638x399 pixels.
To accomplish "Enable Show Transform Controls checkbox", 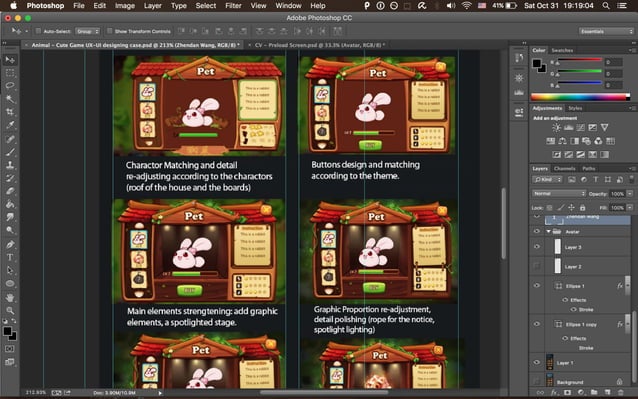I will (x=109, y=31).
